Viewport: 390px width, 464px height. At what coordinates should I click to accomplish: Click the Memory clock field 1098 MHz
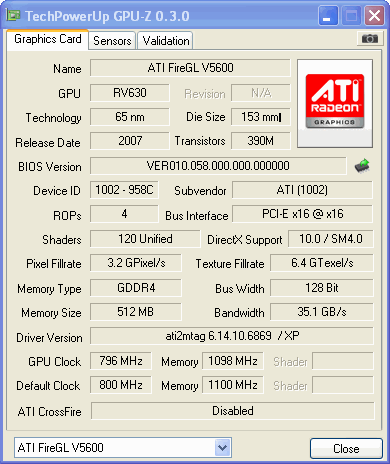pos(233,361)
